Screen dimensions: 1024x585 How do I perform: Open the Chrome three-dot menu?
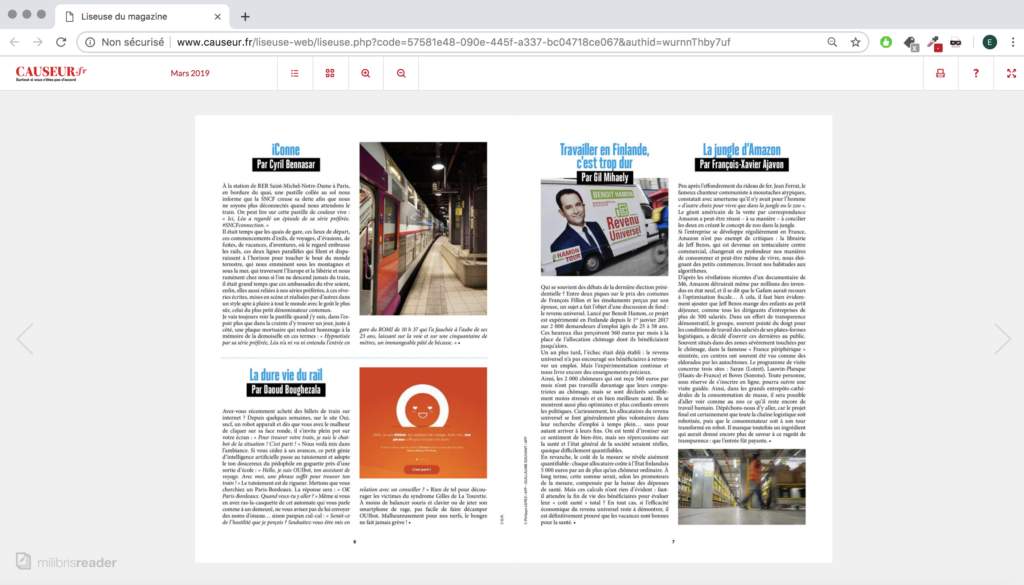pos(1013,42)
